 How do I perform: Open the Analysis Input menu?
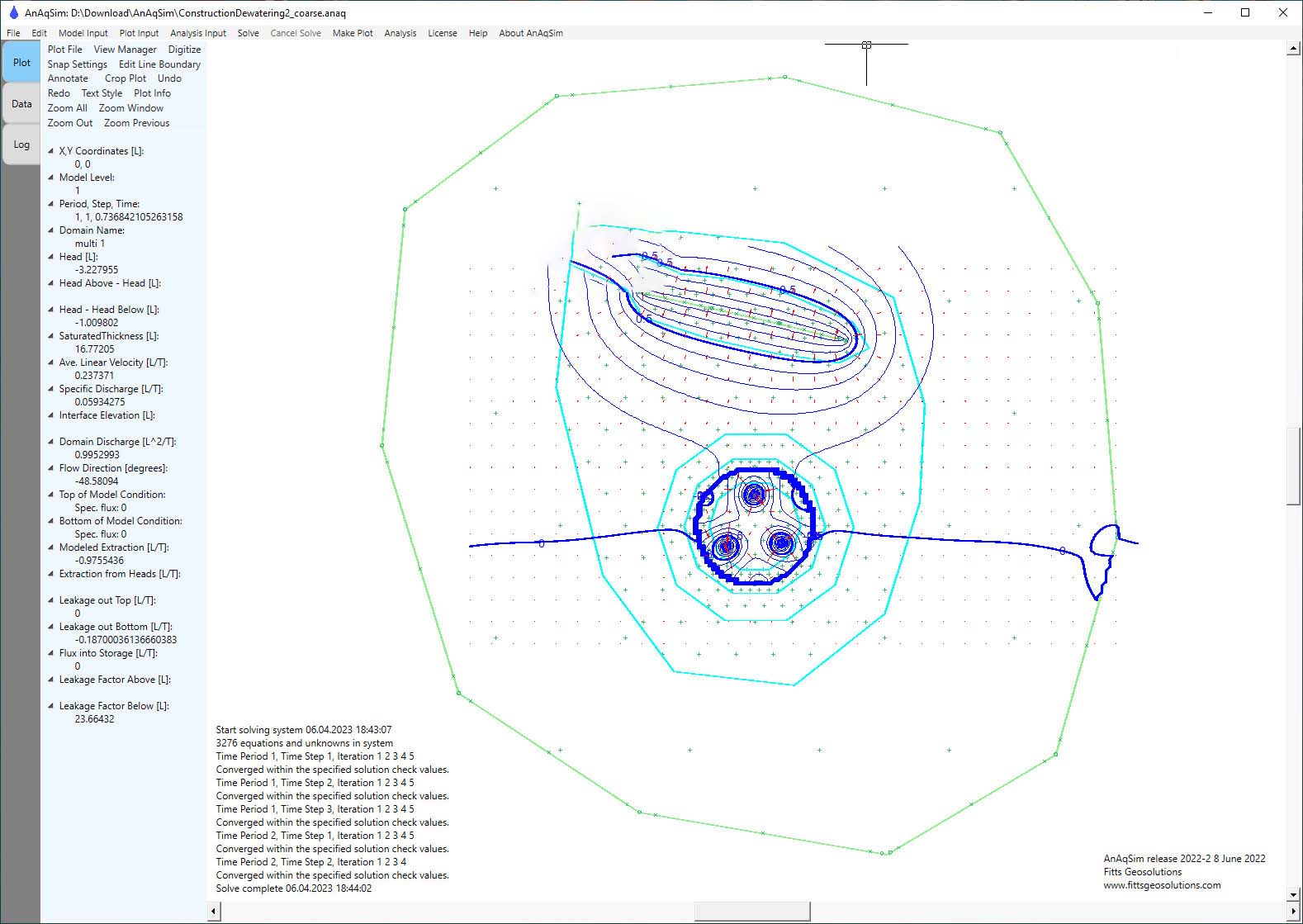click(197, 33)
